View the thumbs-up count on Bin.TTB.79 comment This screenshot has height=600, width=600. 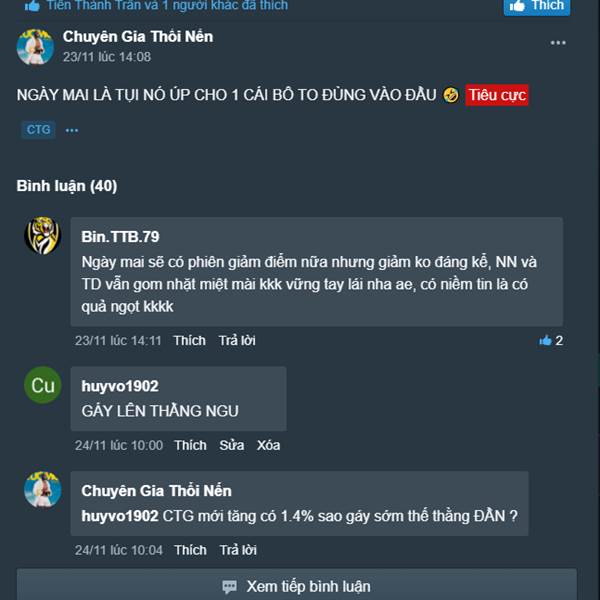click(x=551, y=340)
